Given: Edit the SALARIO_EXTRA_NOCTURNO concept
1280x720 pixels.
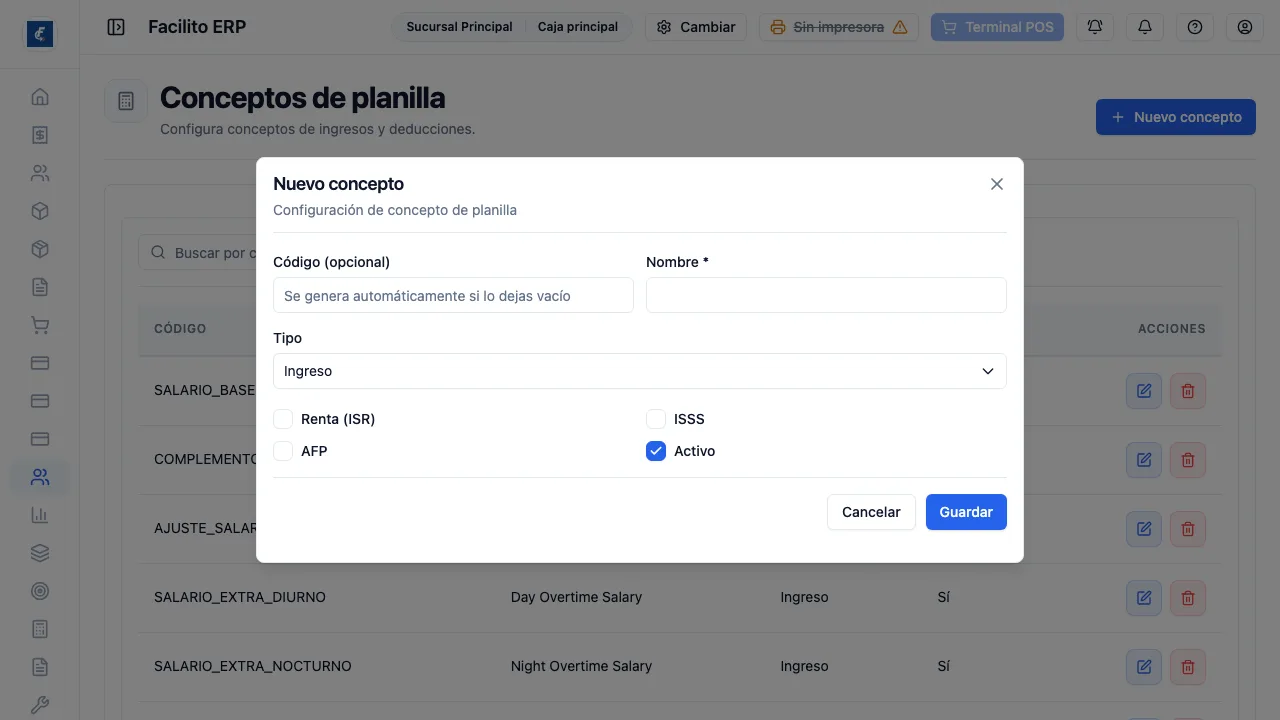Looking at the screenshot, I should pos(1144,666).
